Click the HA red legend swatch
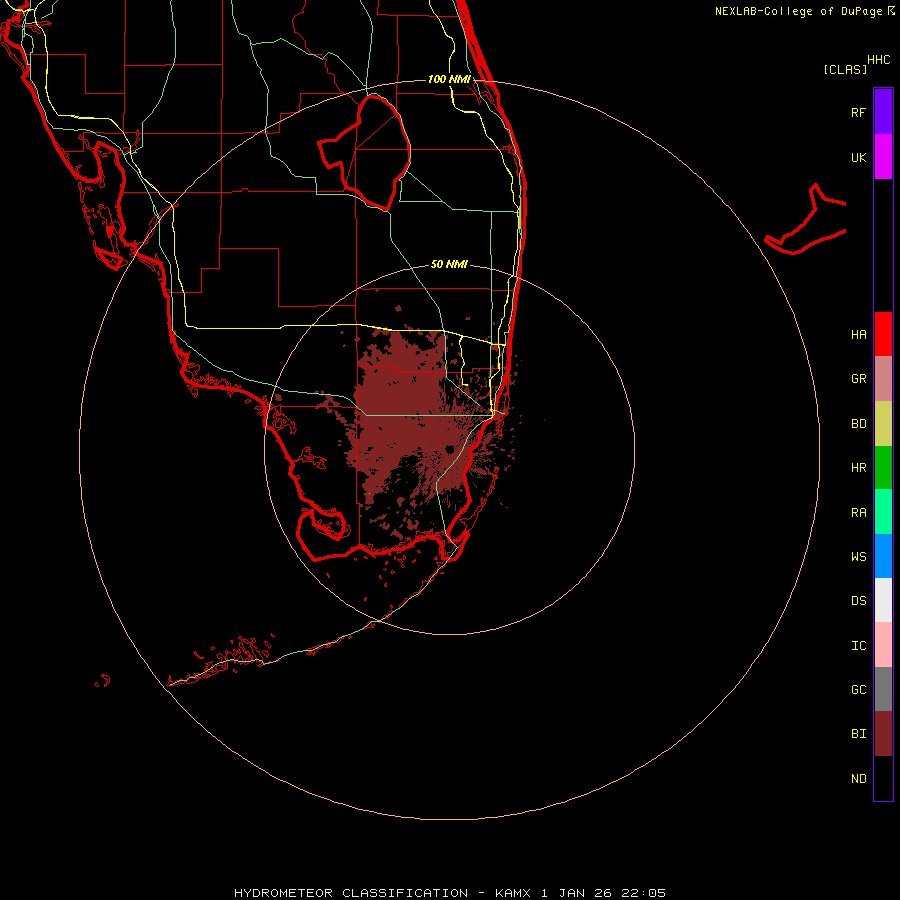This screenshot has width=900, height=900. [x=883, y=334]
